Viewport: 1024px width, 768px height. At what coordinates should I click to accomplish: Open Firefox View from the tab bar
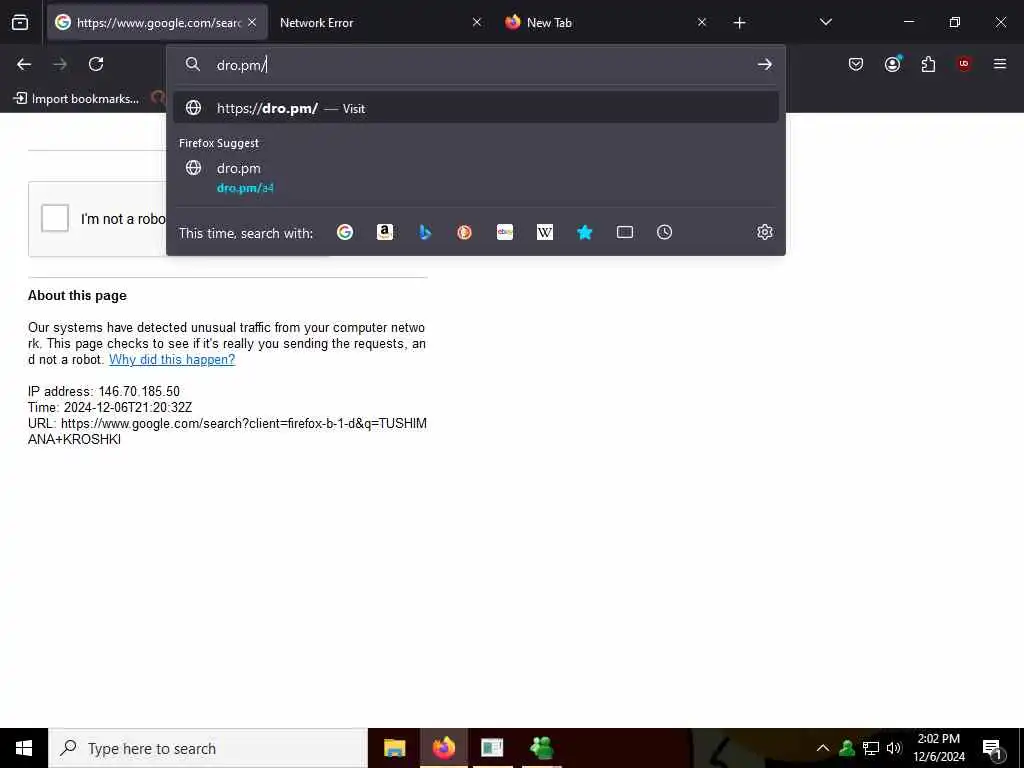(20, 23)
